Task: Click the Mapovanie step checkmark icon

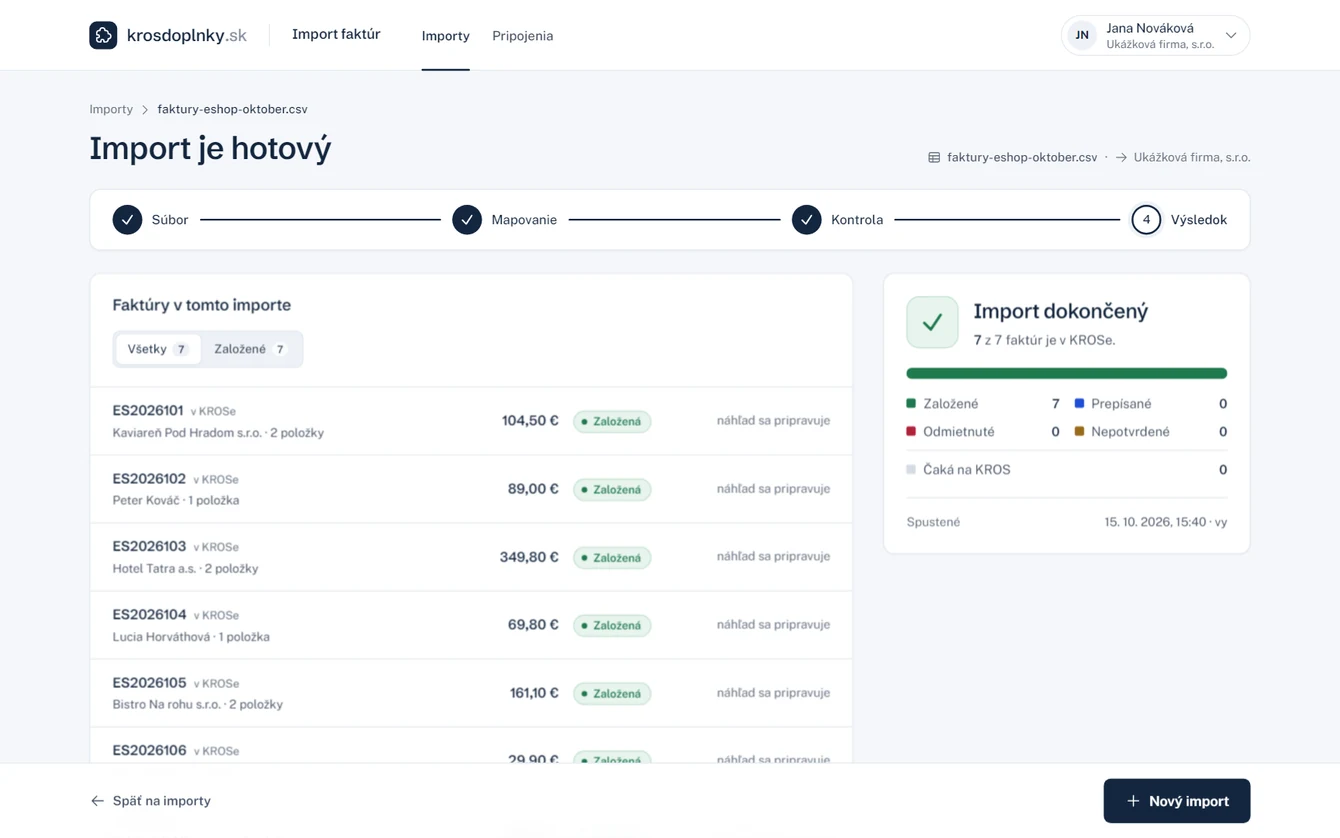Action: [467, 220]
